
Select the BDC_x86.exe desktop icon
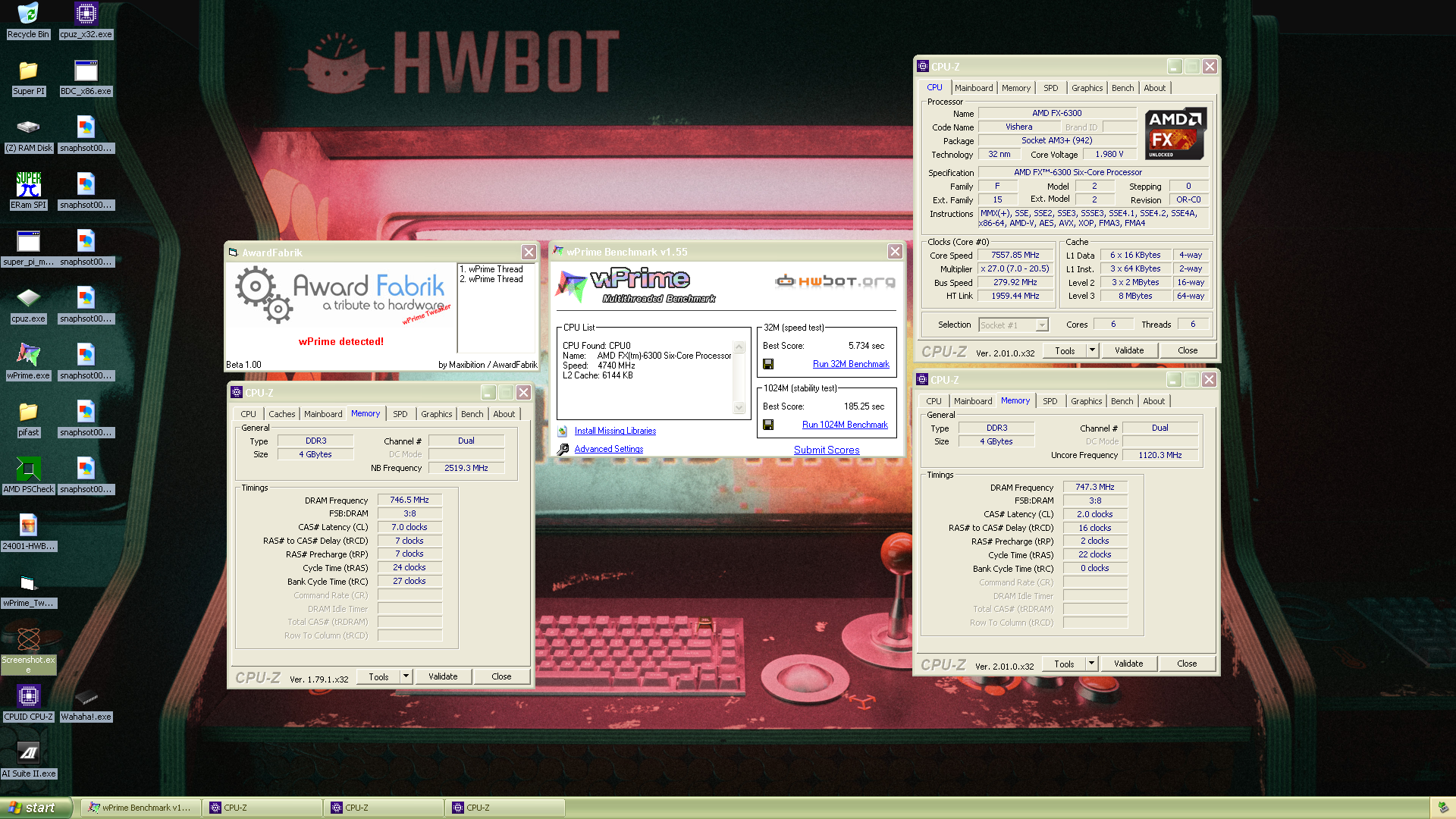86,77
